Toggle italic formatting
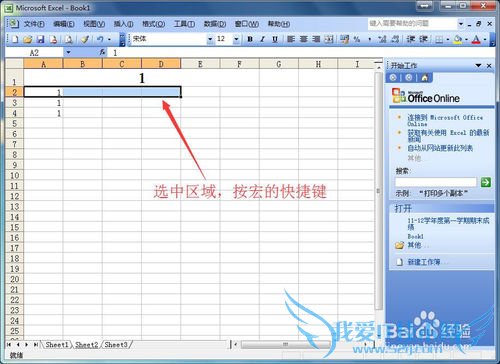 [x=262, y=39]
